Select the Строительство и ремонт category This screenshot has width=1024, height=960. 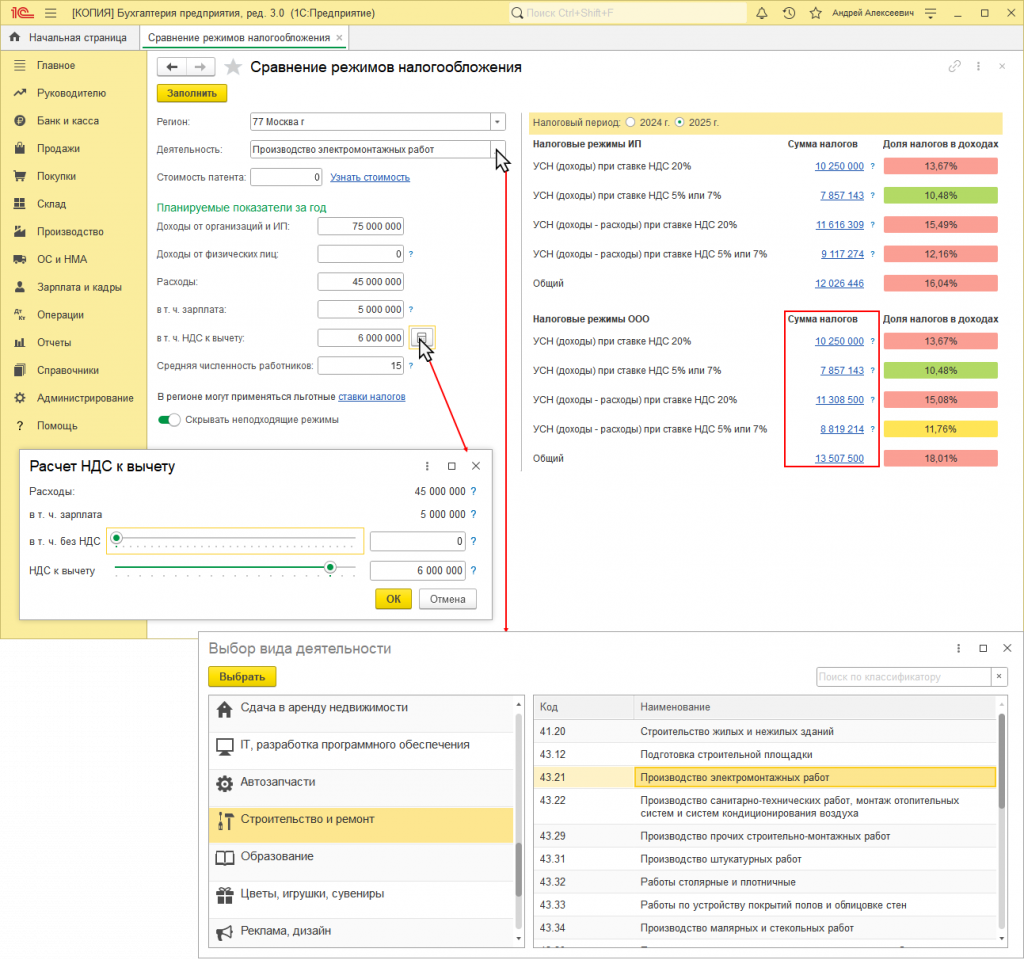tap(361, 824)
